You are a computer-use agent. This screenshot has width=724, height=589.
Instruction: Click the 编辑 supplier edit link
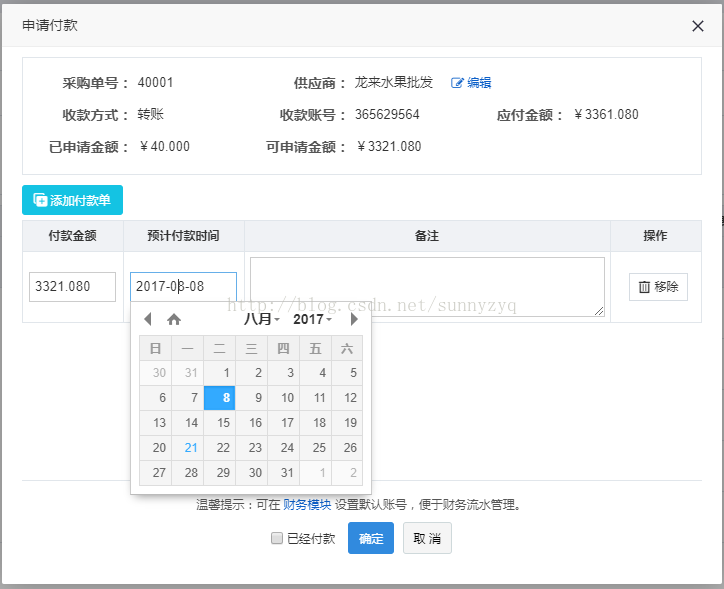(x=471, y=83)
